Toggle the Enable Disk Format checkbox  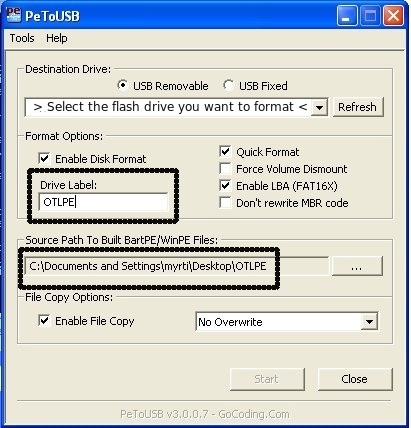44,158
